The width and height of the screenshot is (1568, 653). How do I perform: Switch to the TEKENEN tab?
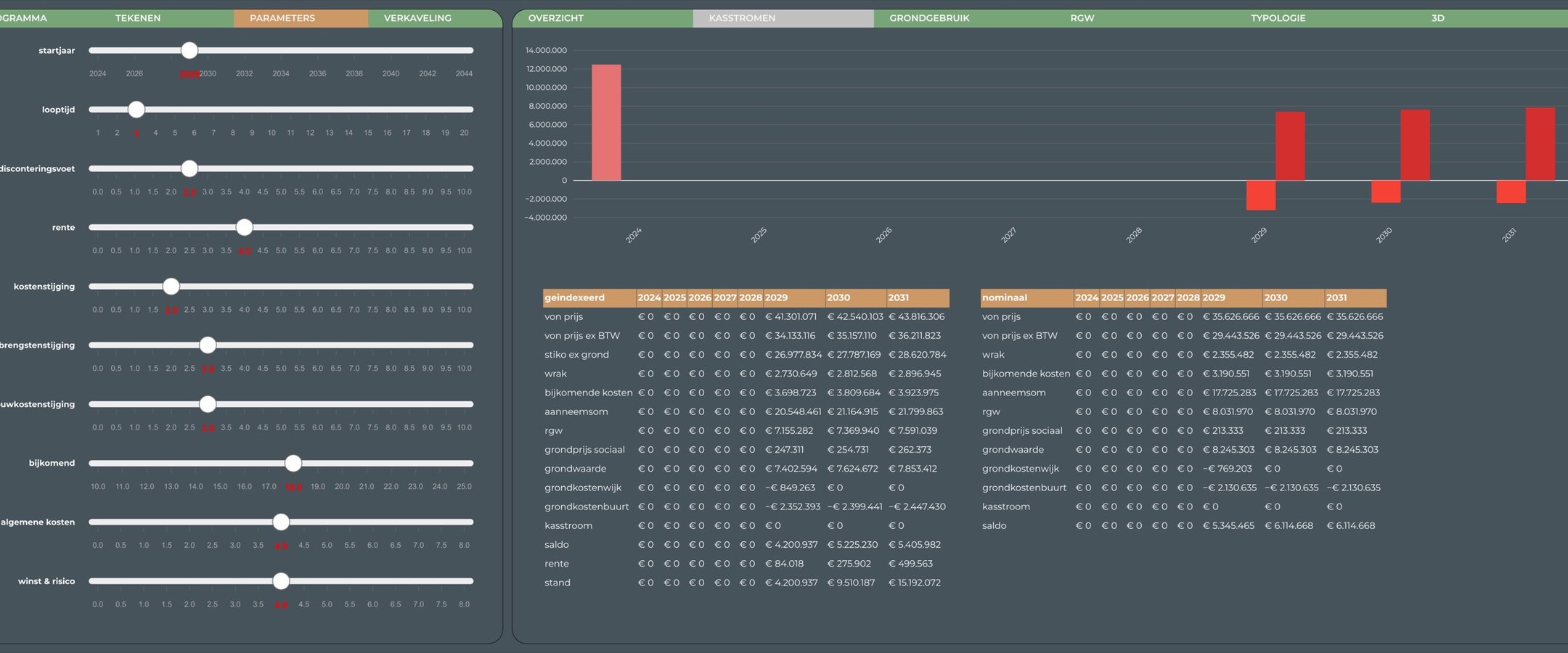point(138,18)
